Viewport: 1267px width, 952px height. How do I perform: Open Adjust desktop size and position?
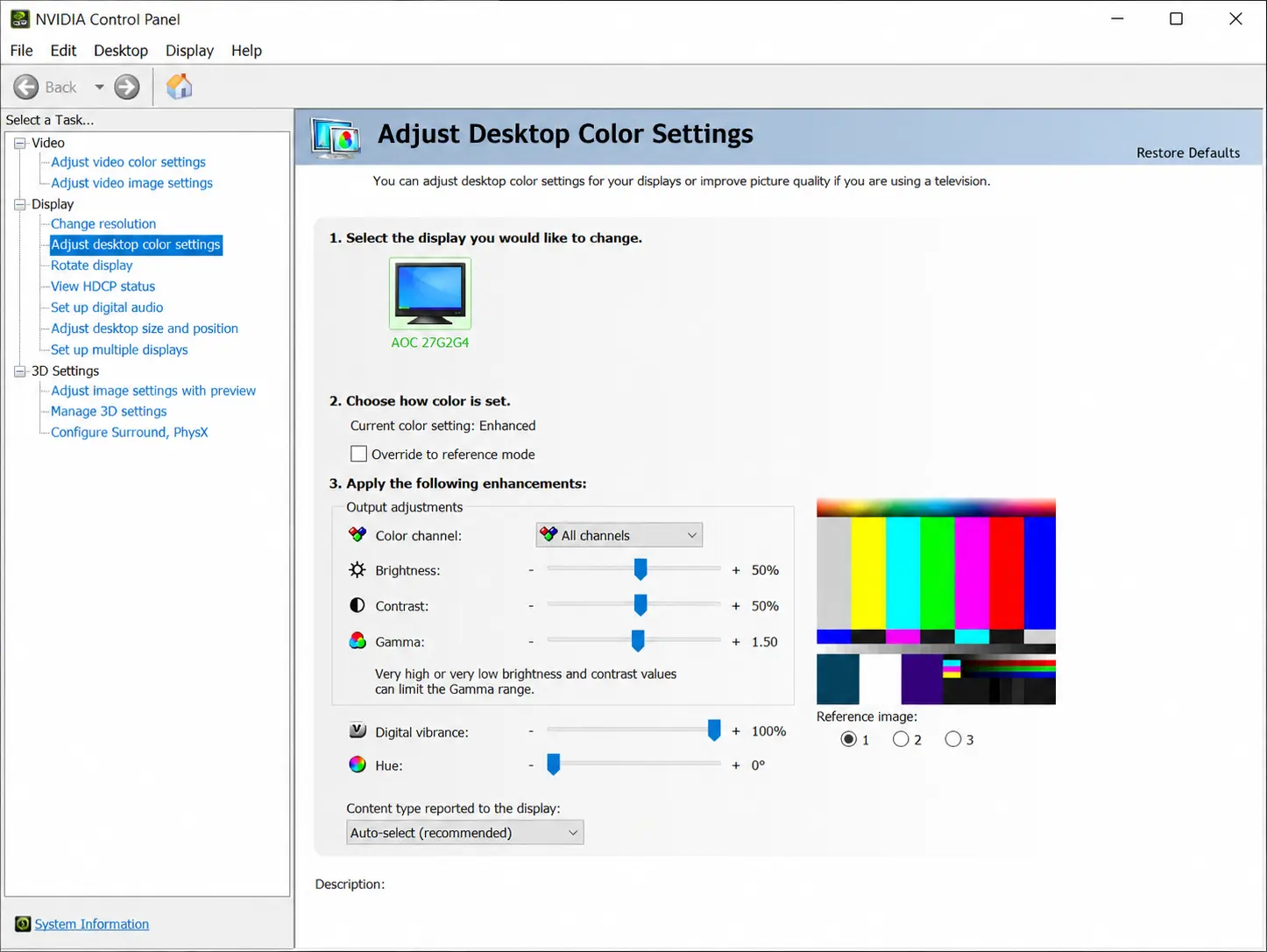(x=145, y=328)
